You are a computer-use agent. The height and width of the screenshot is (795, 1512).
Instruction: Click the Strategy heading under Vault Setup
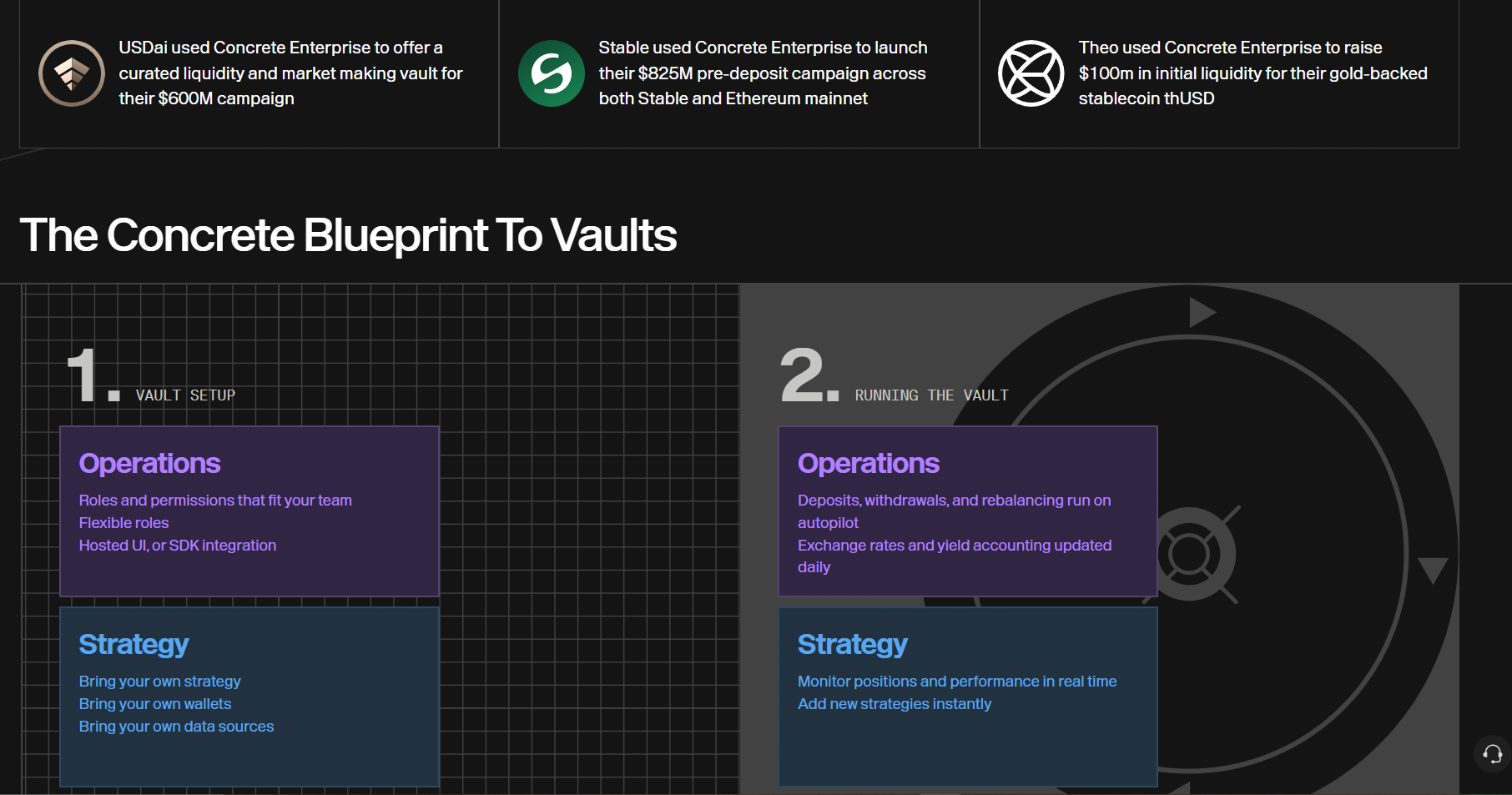(x=134, y=645)
